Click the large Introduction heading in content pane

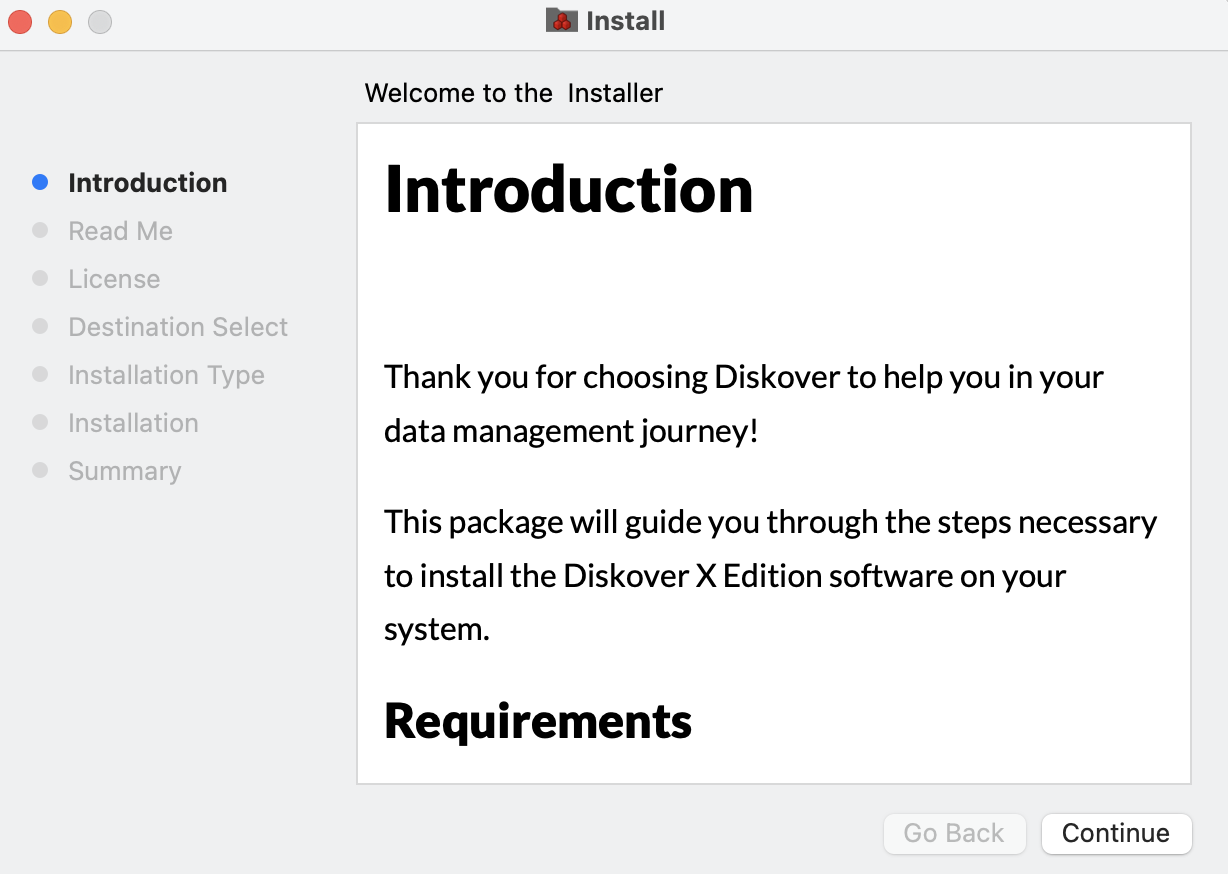[568, 189]
